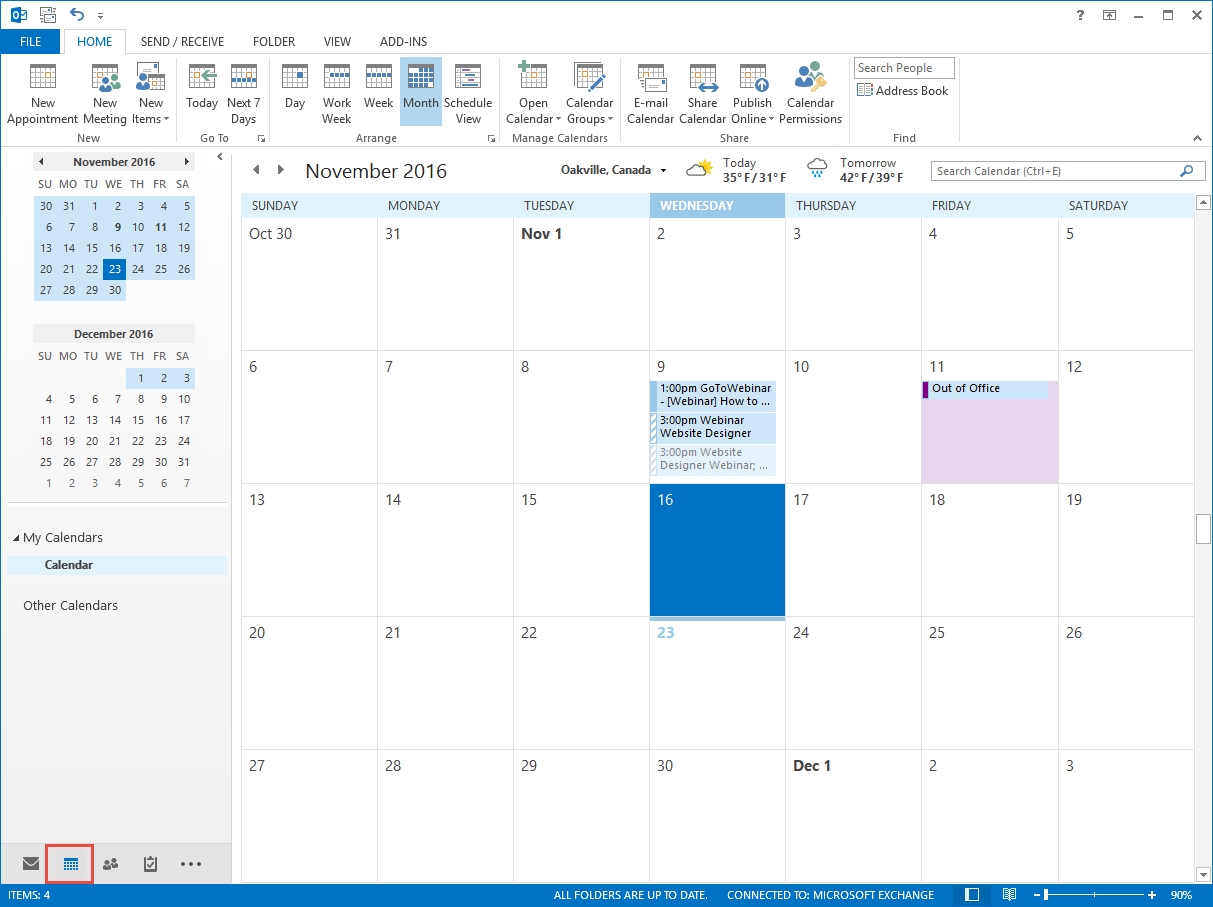Select Other Calendars group

[x=70, y=605]
